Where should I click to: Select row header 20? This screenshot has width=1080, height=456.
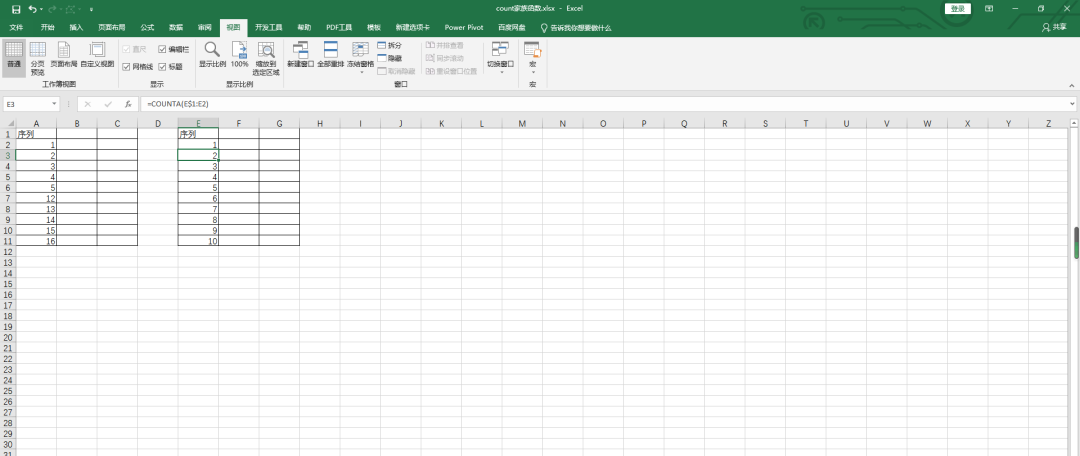point(8,338)
